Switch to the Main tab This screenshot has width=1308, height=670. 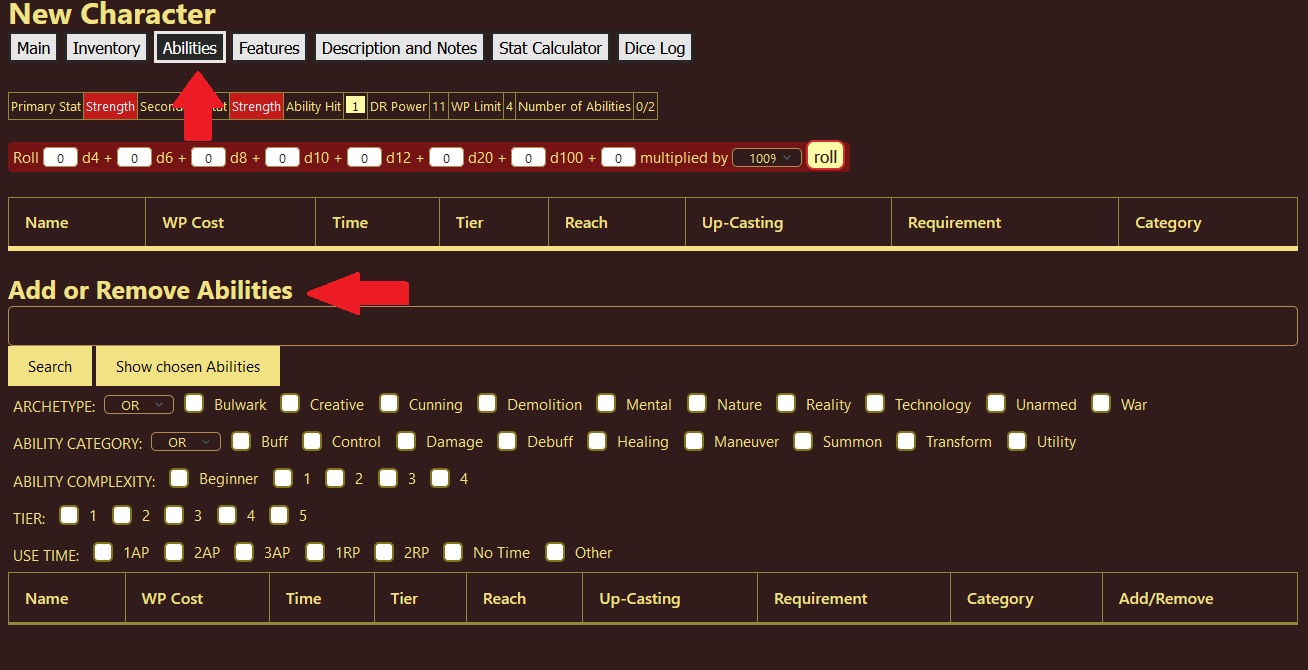(x=32, y=47)
